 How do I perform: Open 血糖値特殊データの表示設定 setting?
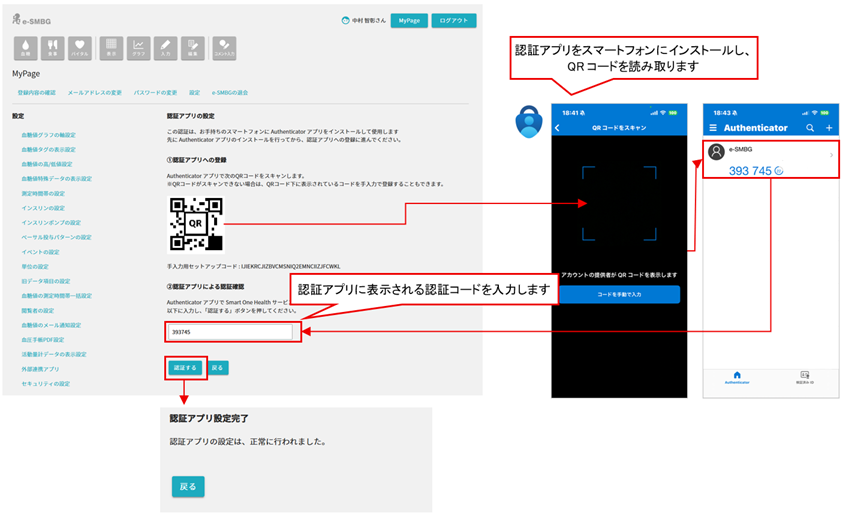click(x=56, y=179)
